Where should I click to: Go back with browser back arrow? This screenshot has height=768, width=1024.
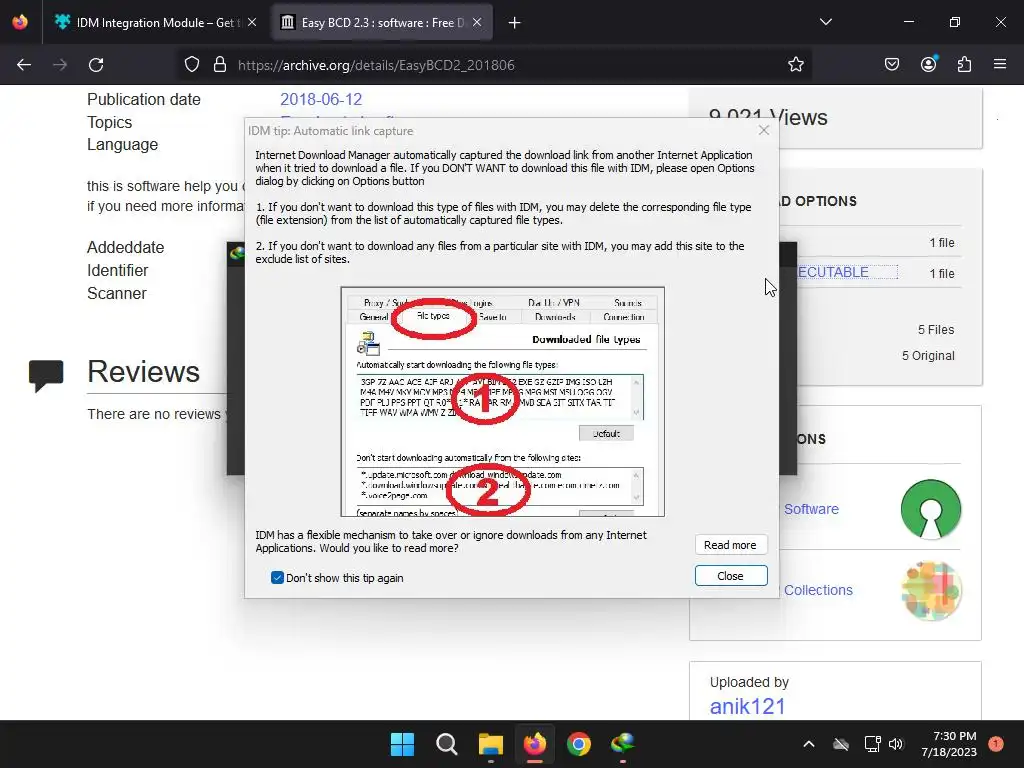[x=24, y=65]
